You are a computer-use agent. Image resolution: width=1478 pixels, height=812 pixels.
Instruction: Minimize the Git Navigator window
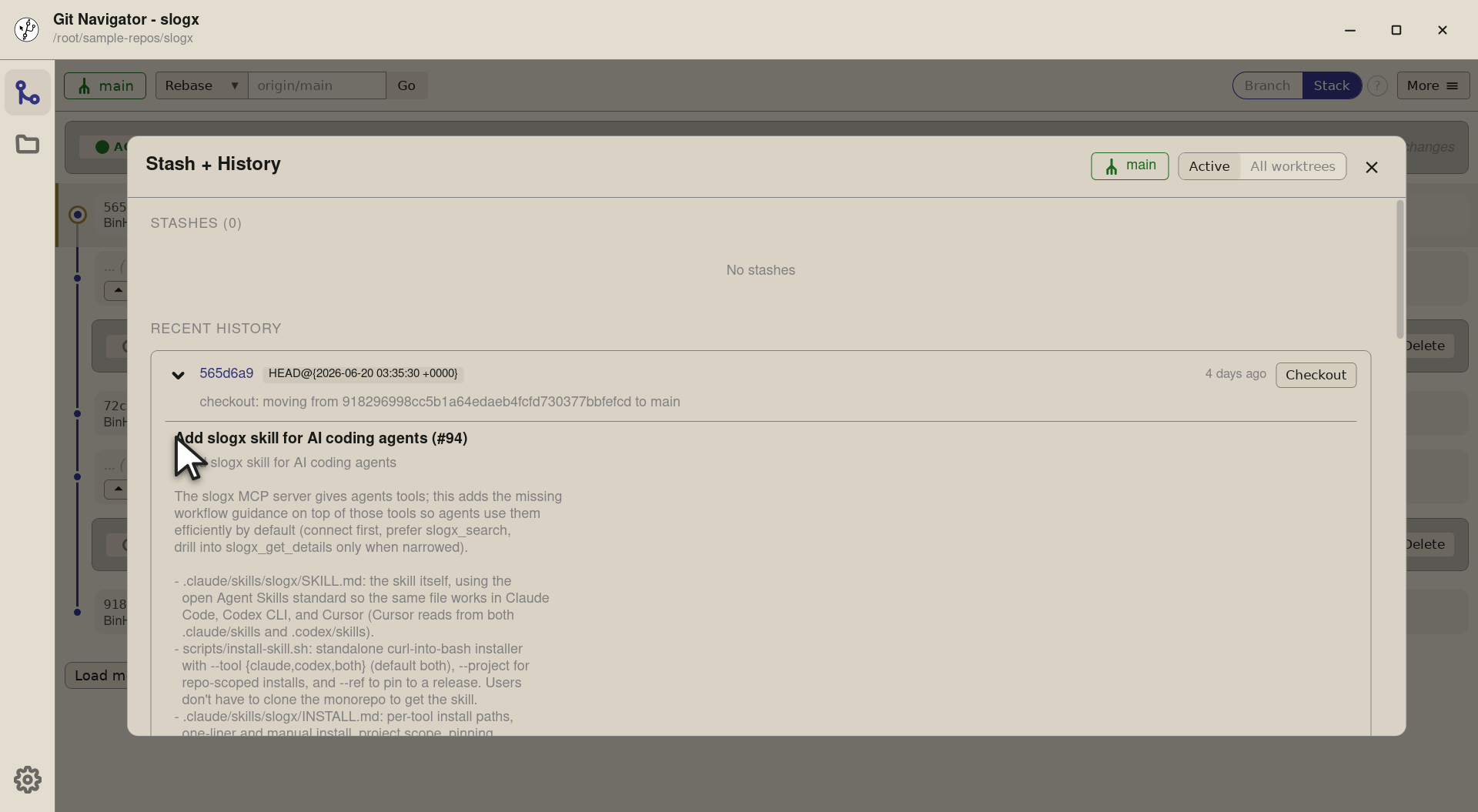point(1349,30)
